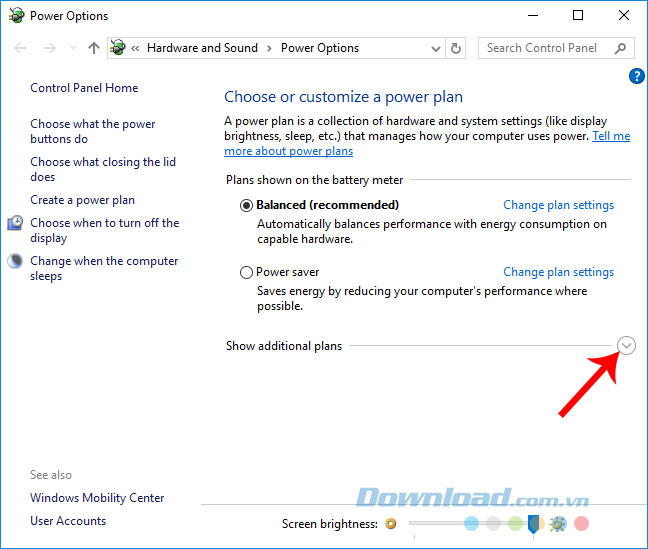This screenshot has width=648, height=549.
Task: Click the dim brightness sun icon
Action: coord(391,524)
